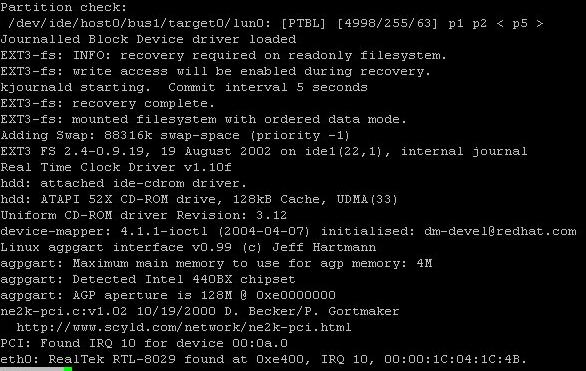Click the "kjournald starting" line
586x371 pixels.
184,87
